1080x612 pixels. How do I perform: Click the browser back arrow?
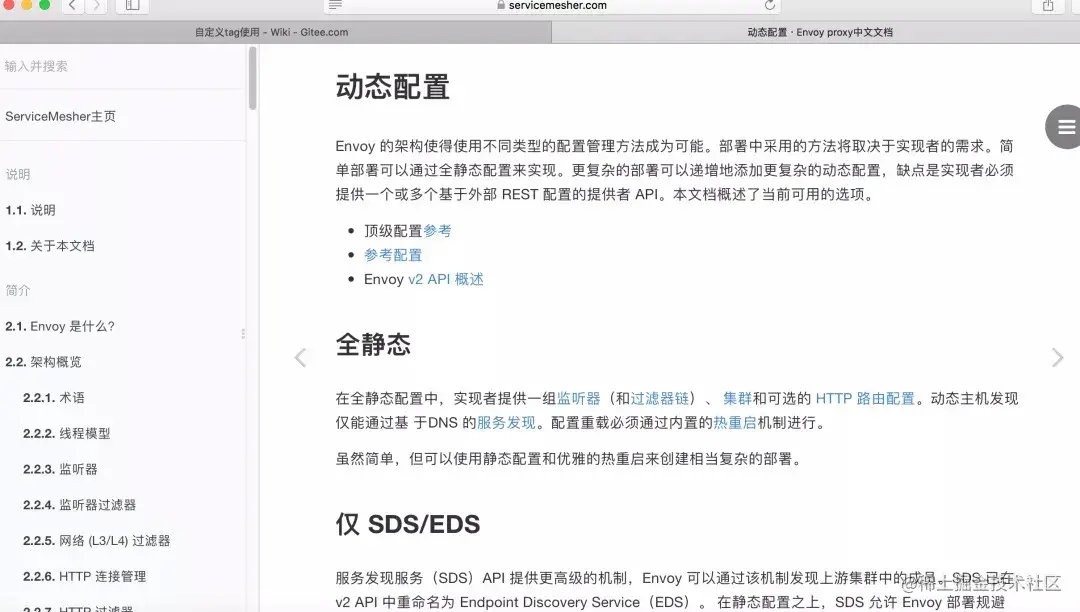pos(72,5)
